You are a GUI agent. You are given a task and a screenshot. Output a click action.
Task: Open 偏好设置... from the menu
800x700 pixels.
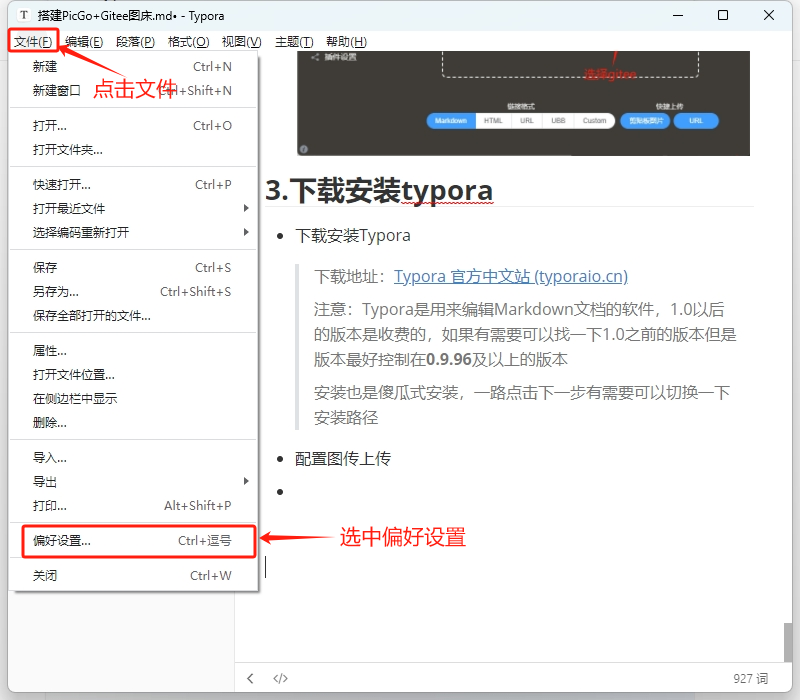(133, 540)
